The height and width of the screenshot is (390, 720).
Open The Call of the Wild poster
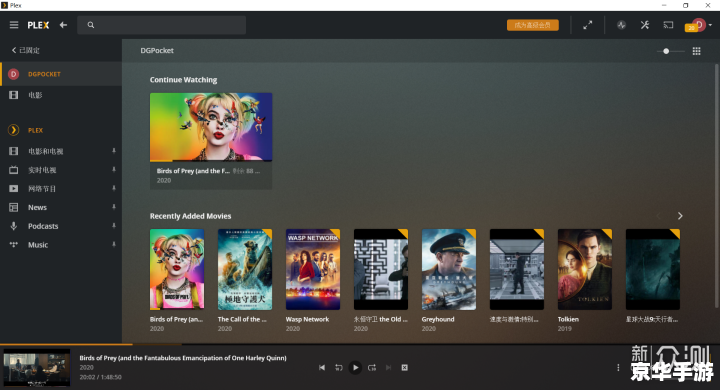245,269
